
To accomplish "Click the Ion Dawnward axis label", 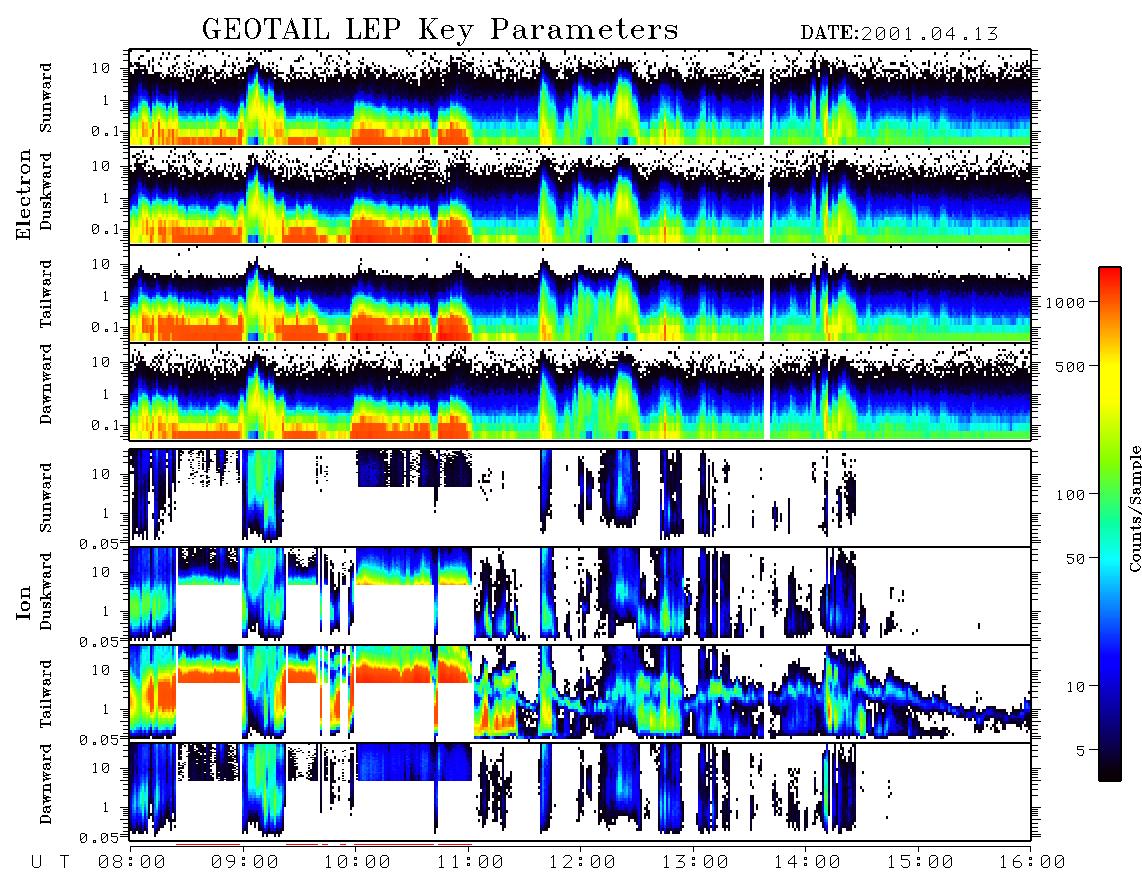I will [x=46, y=784].
